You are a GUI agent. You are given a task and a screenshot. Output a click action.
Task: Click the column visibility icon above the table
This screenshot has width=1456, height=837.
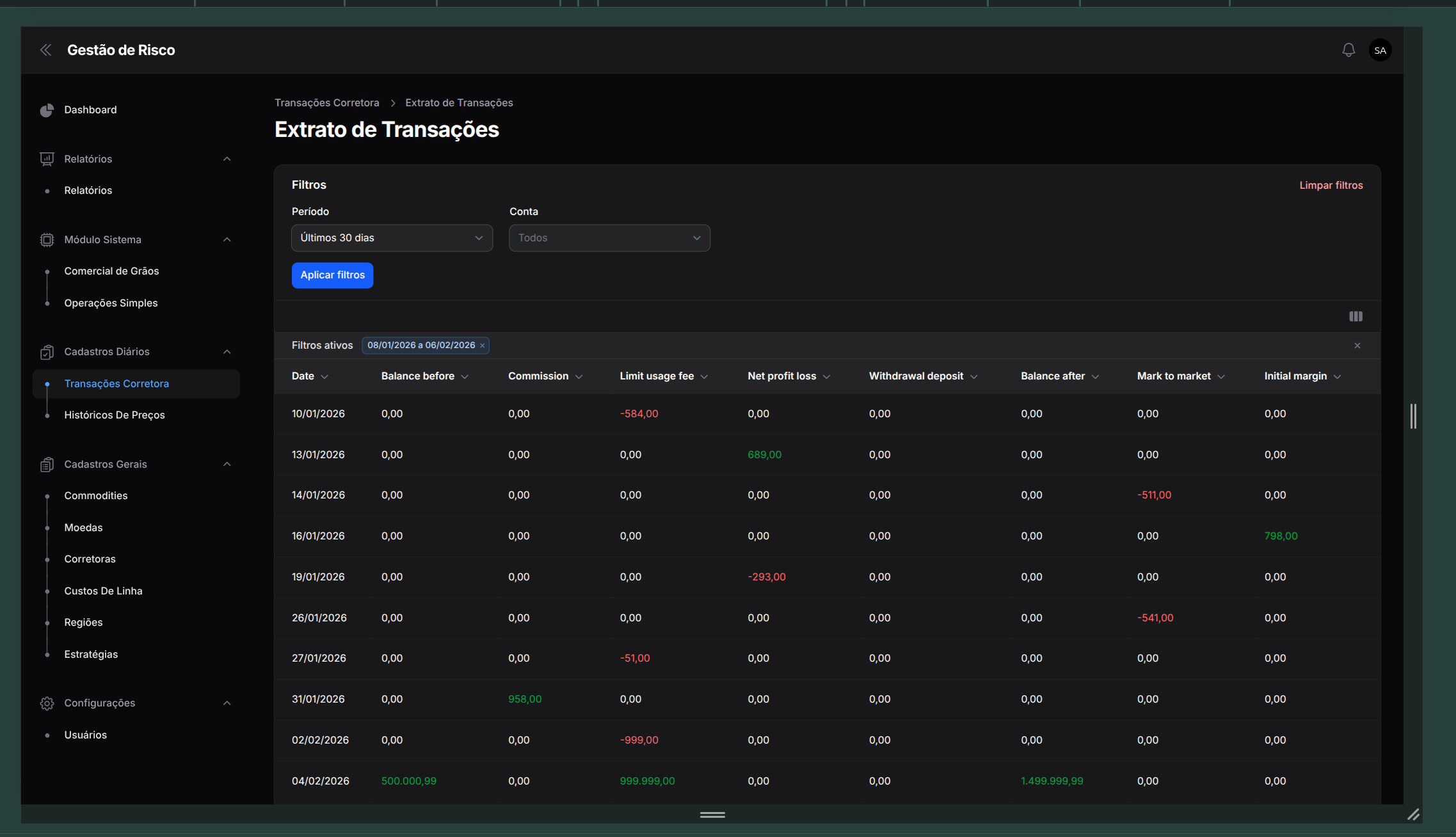pos(1356,316)
